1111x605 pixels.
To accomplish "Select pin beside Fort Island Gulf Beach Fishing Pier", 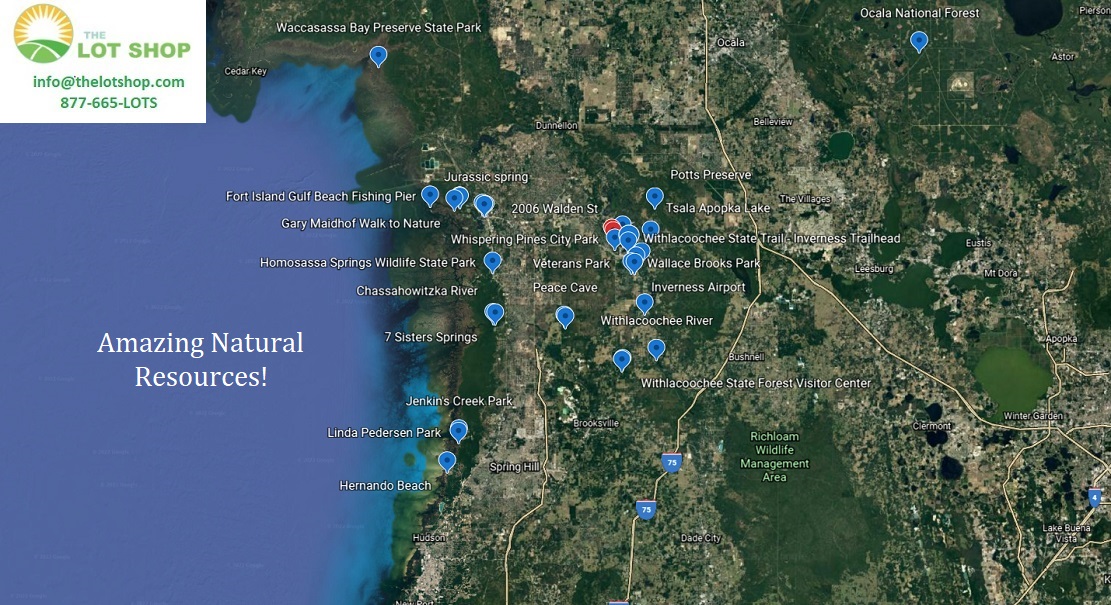I will pyautogui.click(x=430, y=195).
